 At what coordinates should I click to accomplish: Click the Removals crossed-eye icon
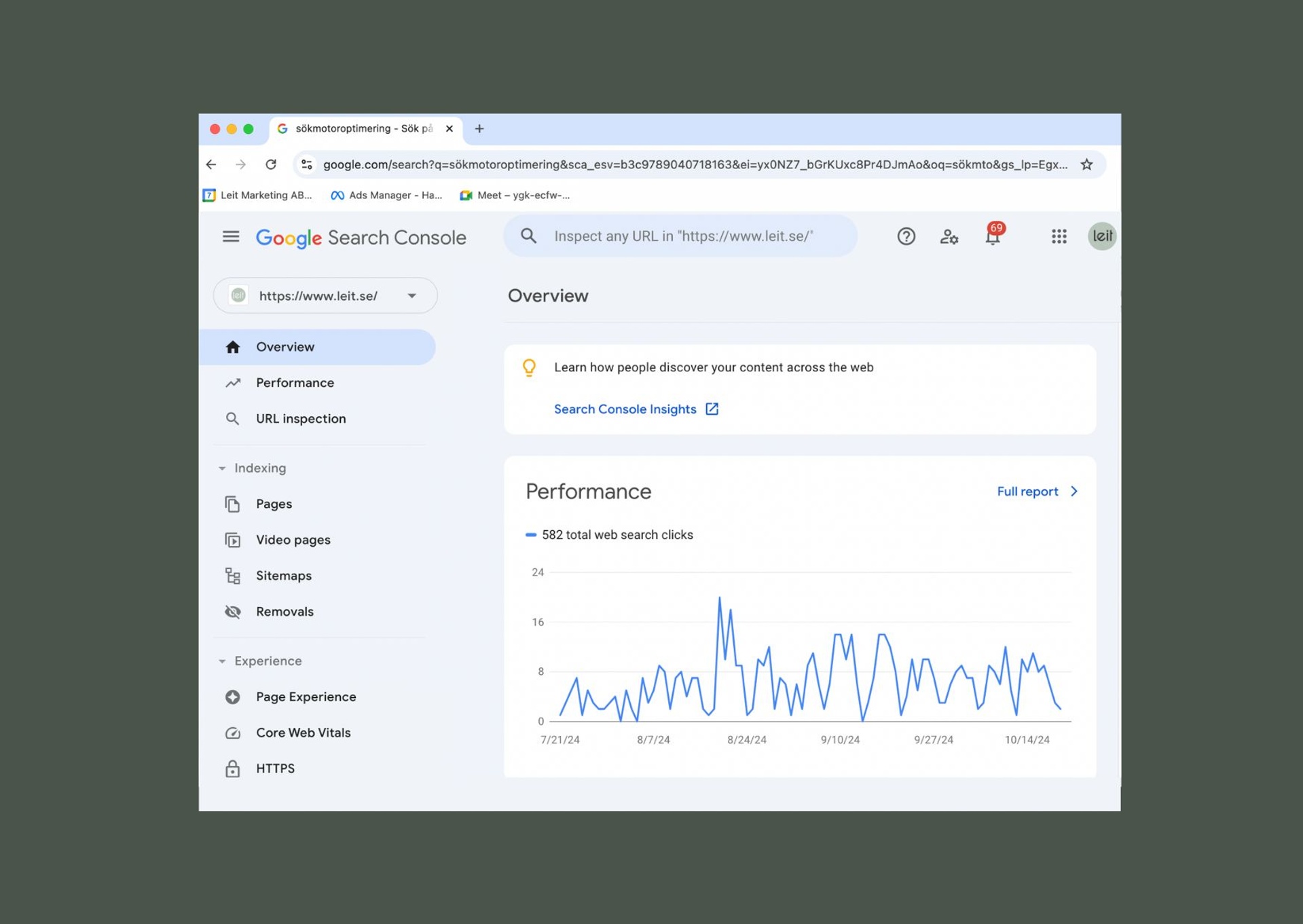[233, 612]
